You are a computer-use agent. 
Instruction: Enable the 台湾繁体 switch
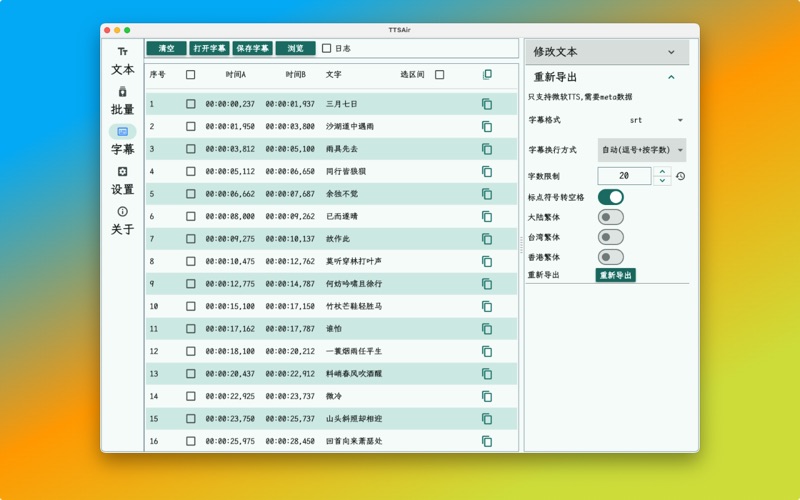point(611,237)
